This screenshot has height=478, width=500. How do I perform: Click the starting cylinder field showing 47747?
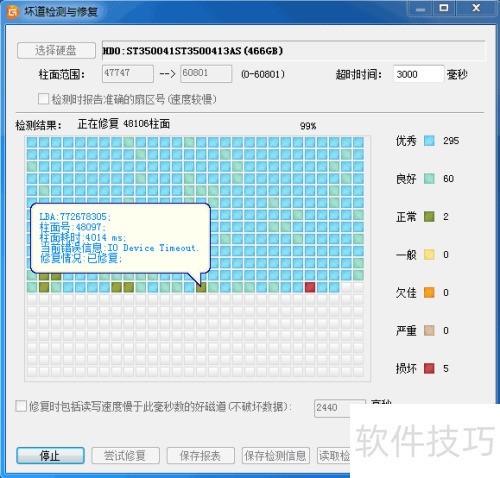pos(128,74)
